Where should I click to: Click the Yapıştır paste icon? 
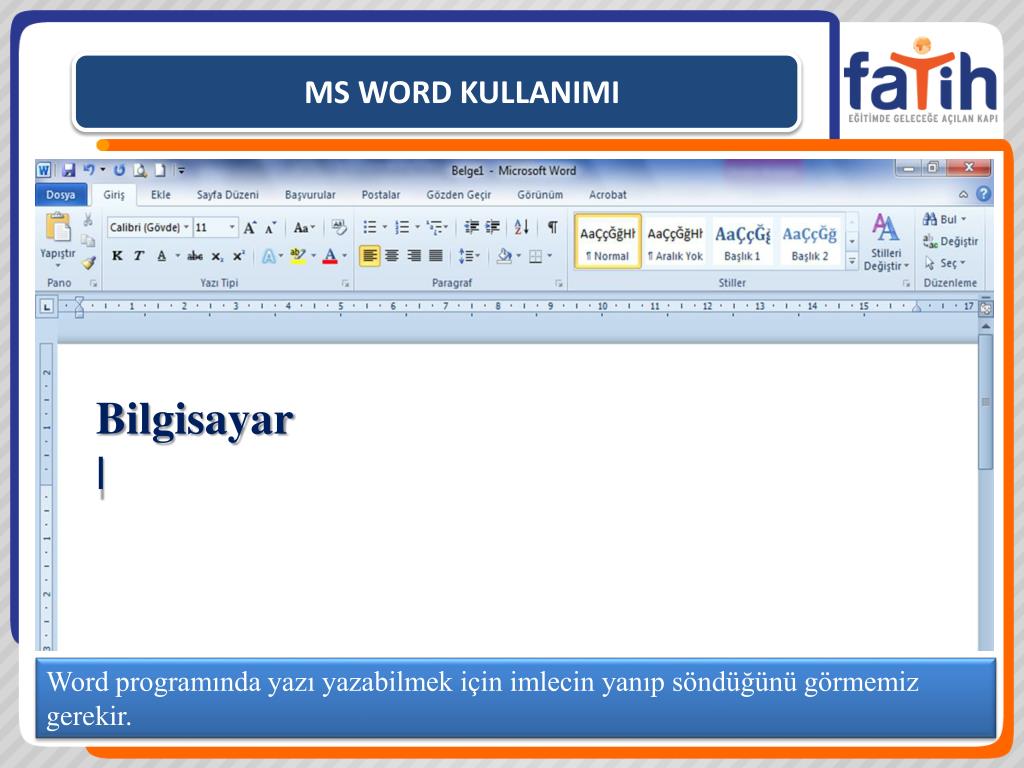[58, 229]
